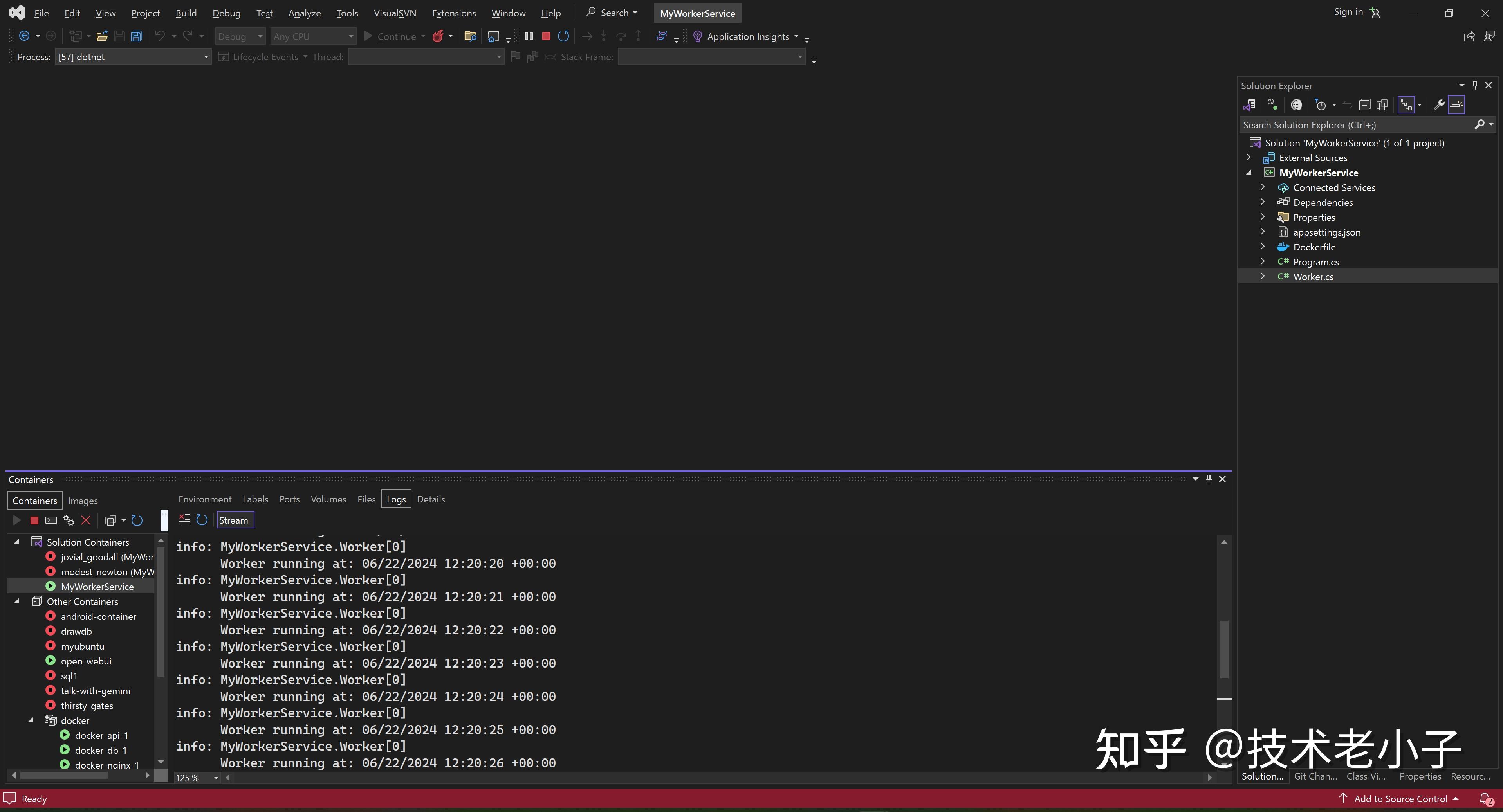Open Solution Explorer properties wrench icon

click(1439, 105)
